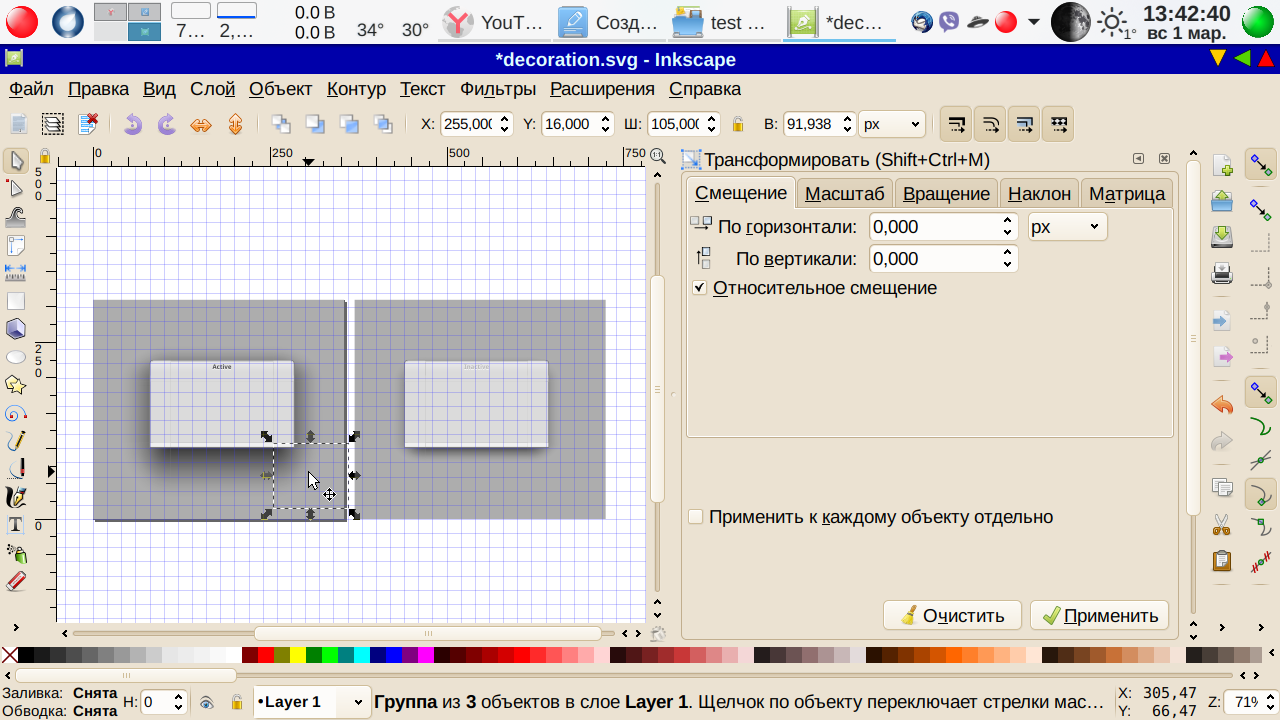The image size is (1280, 720).
Task: Select the Pencil freehand tool
Action: 16,441
